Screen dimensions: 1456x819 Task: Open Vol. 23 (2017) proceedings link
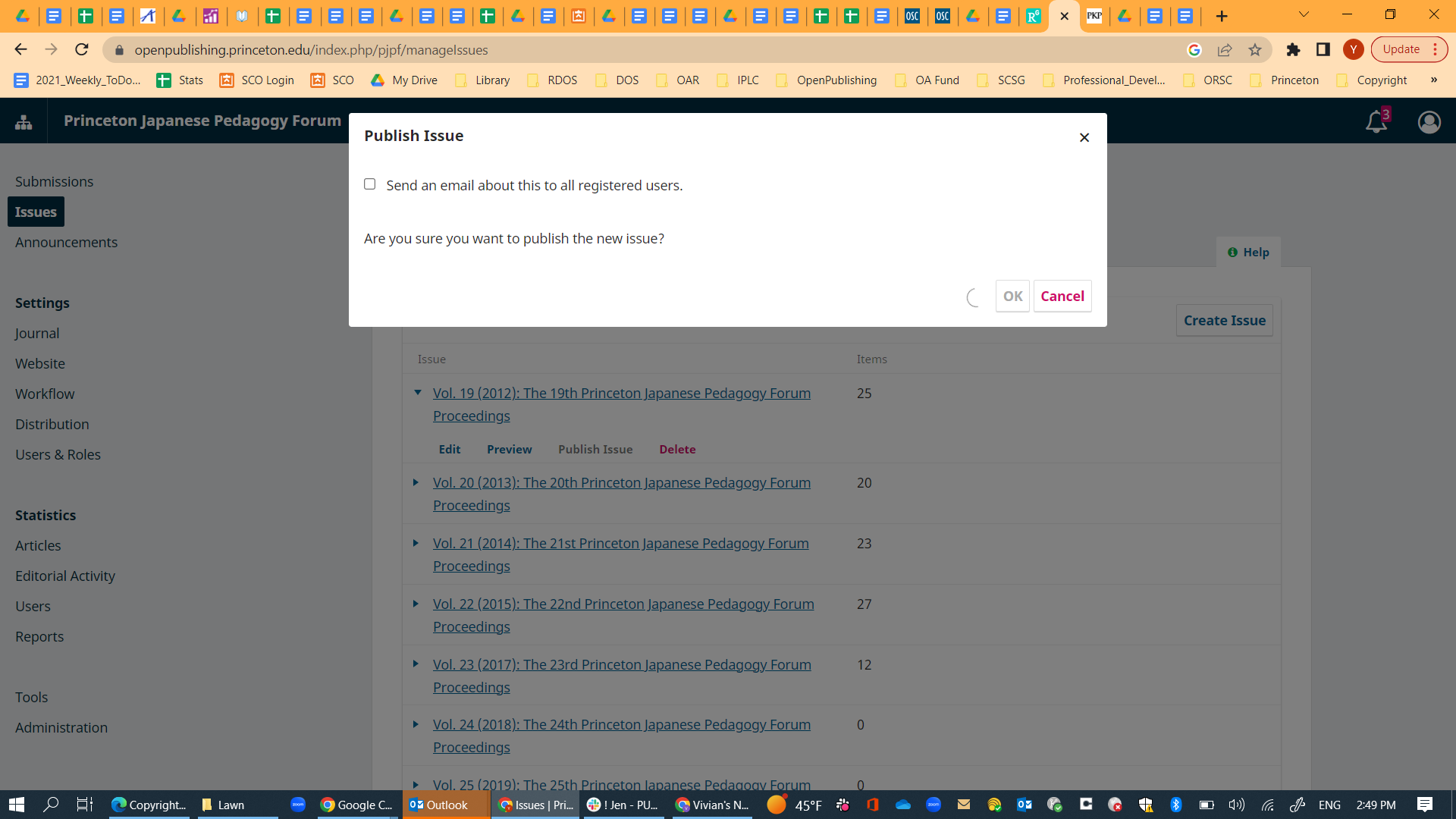pyautogui.click(x=622, y=664)
